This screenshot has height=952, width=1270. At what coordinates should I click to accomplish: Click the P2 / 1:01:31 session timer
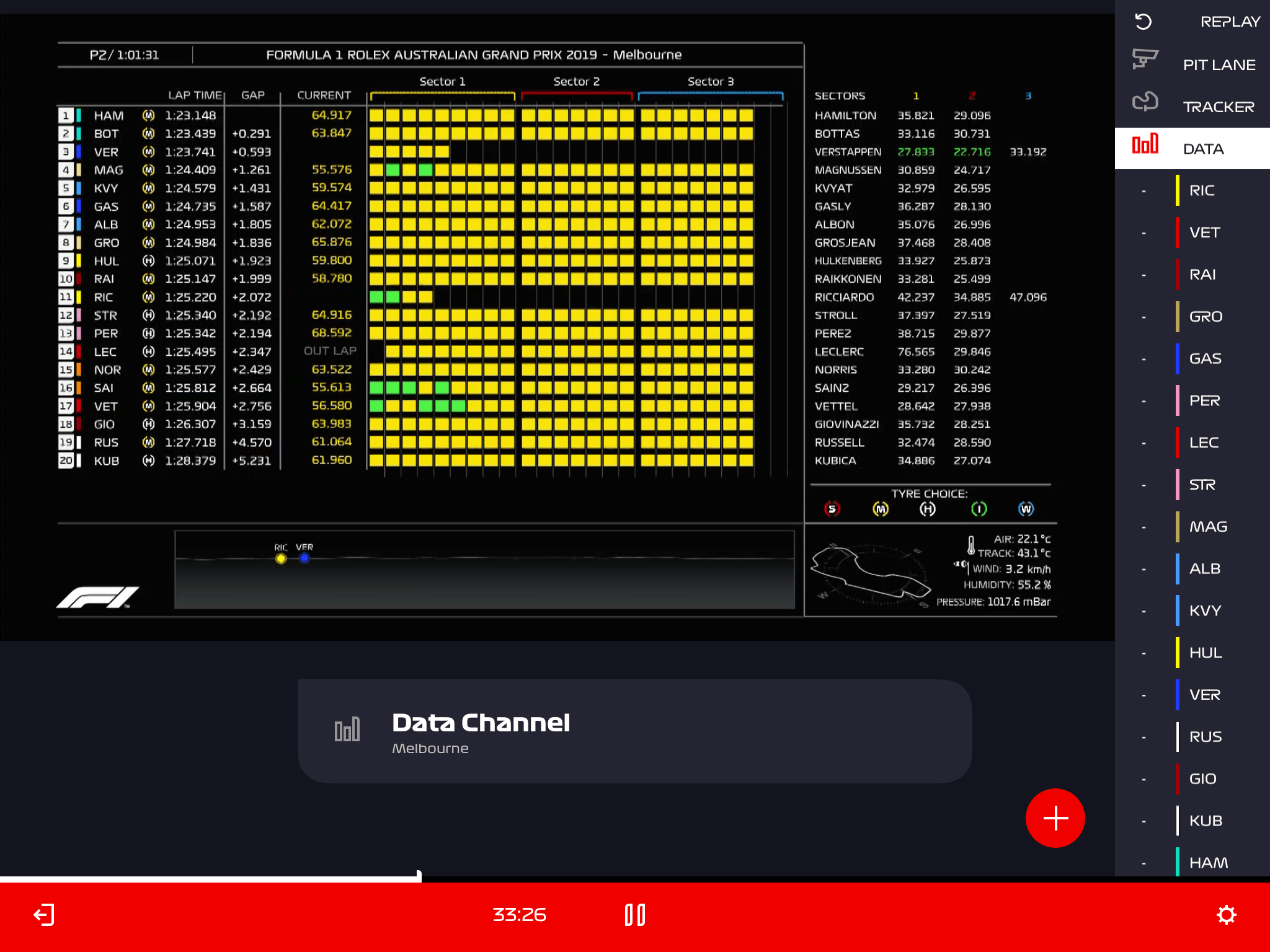124,55
